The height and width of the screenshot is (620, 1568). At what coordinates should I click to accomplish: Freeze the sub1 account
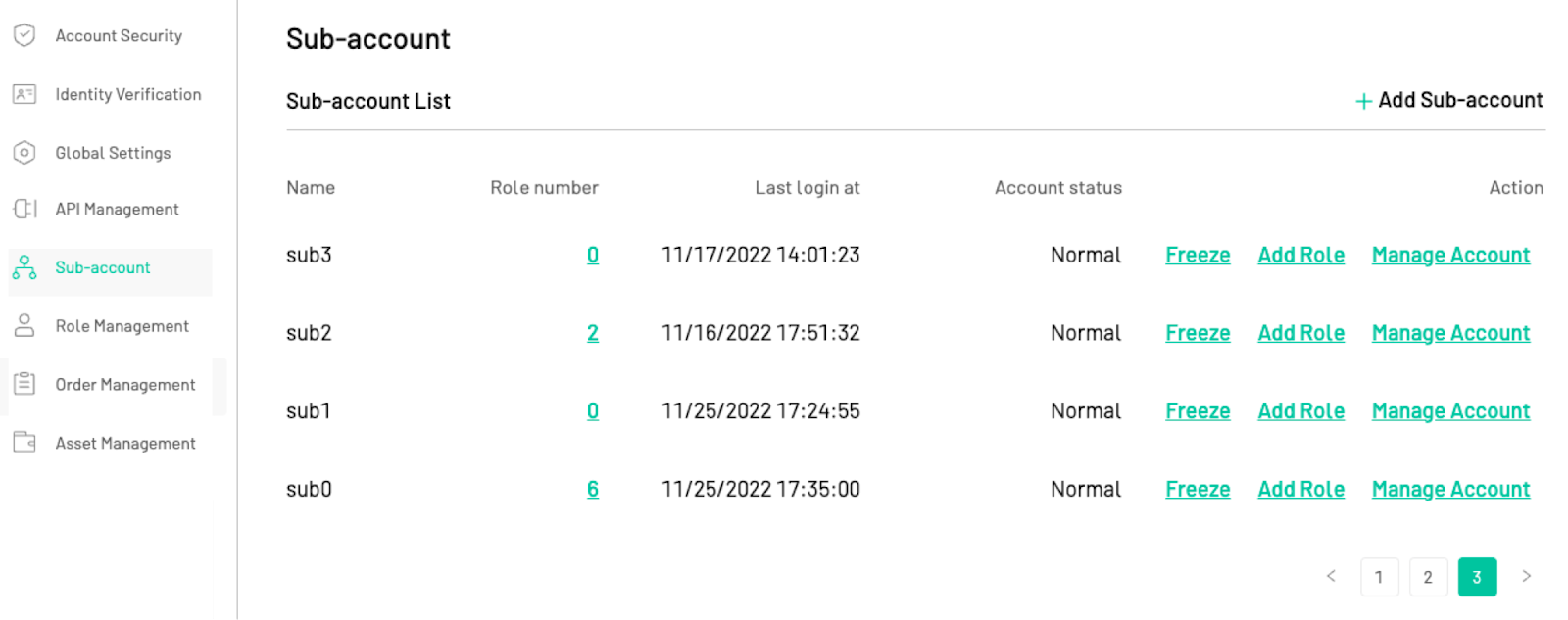[1198, 411]
